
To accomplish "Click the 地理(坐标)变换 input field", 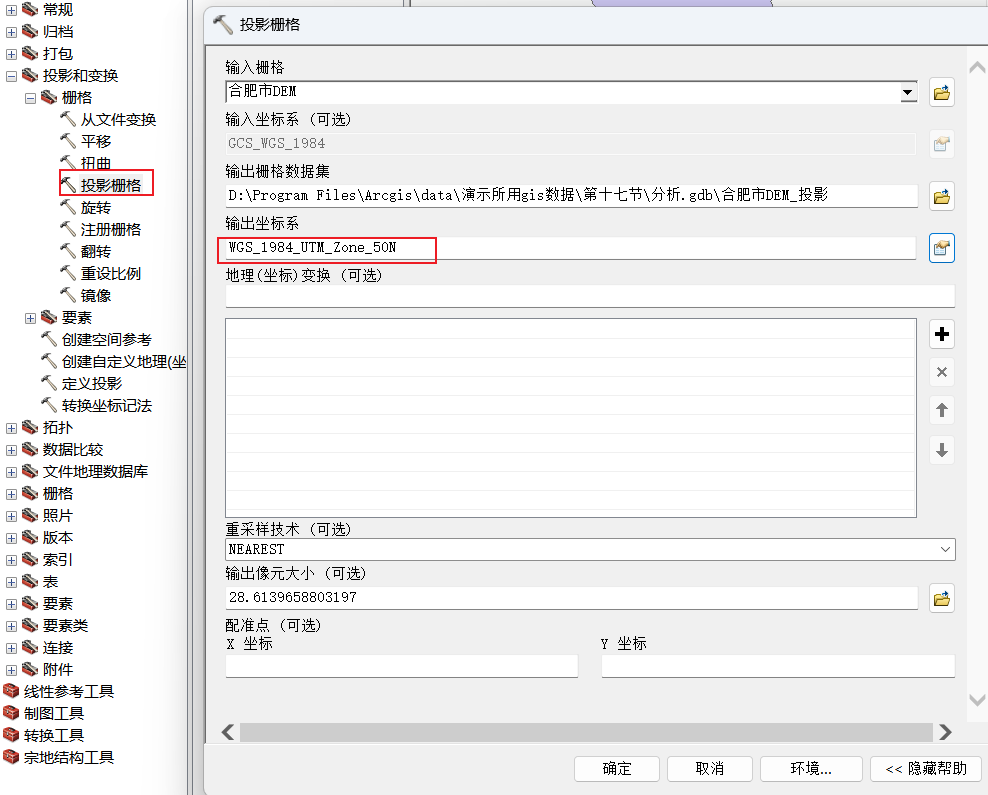I will click(x=590, y=296).
